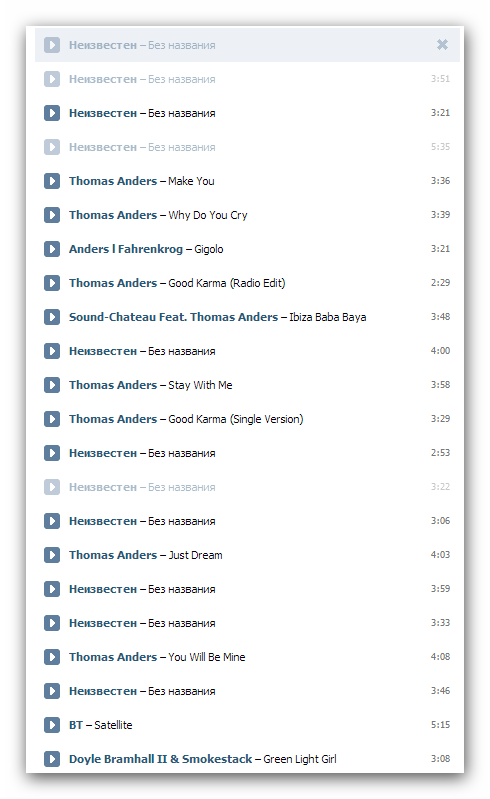Play Green Light Girl track
This screenshot has height=799, width=490.
tap(51, 759)
